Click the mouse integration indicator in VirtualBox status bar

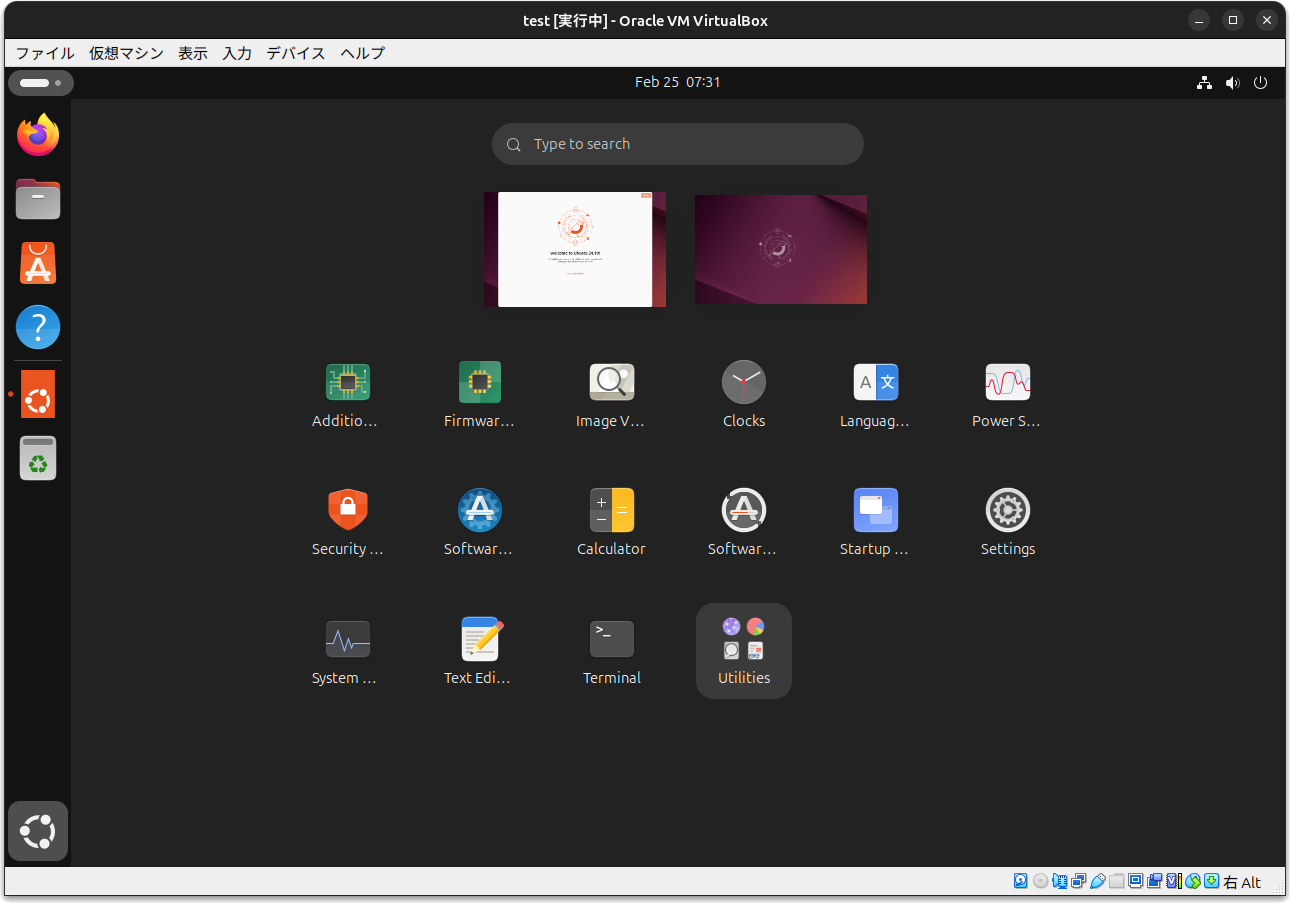pyautogui.click(x=1193, y=881)
